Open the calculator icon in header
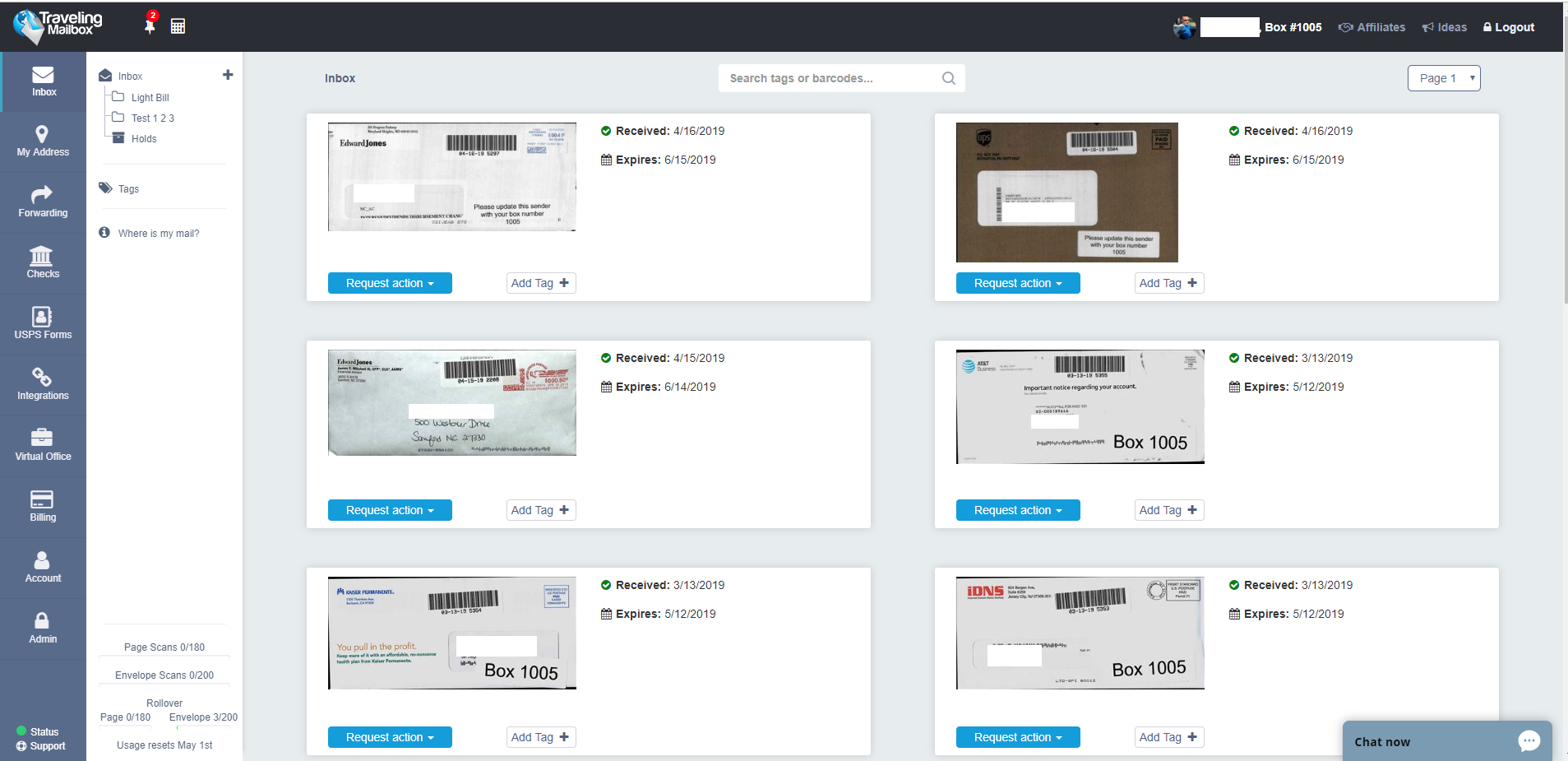 pyautogui.click(x=178, y=26)
